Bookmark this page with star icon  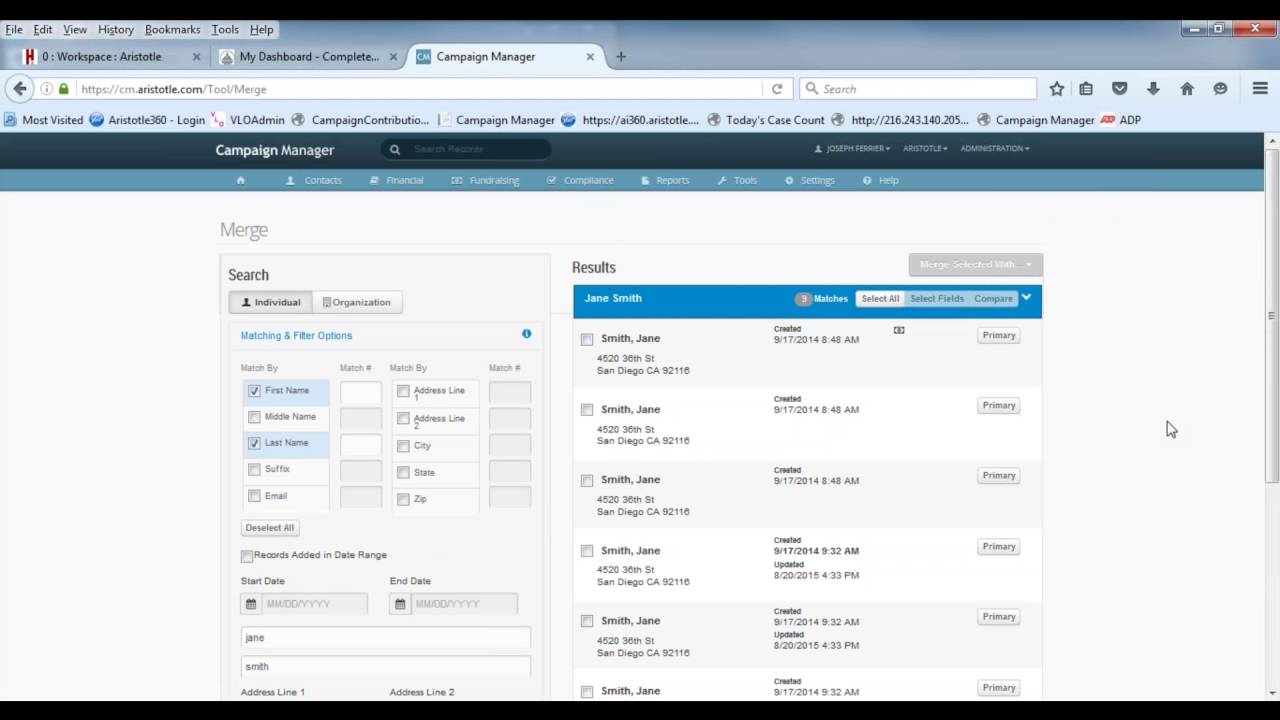coord(1057,89)
